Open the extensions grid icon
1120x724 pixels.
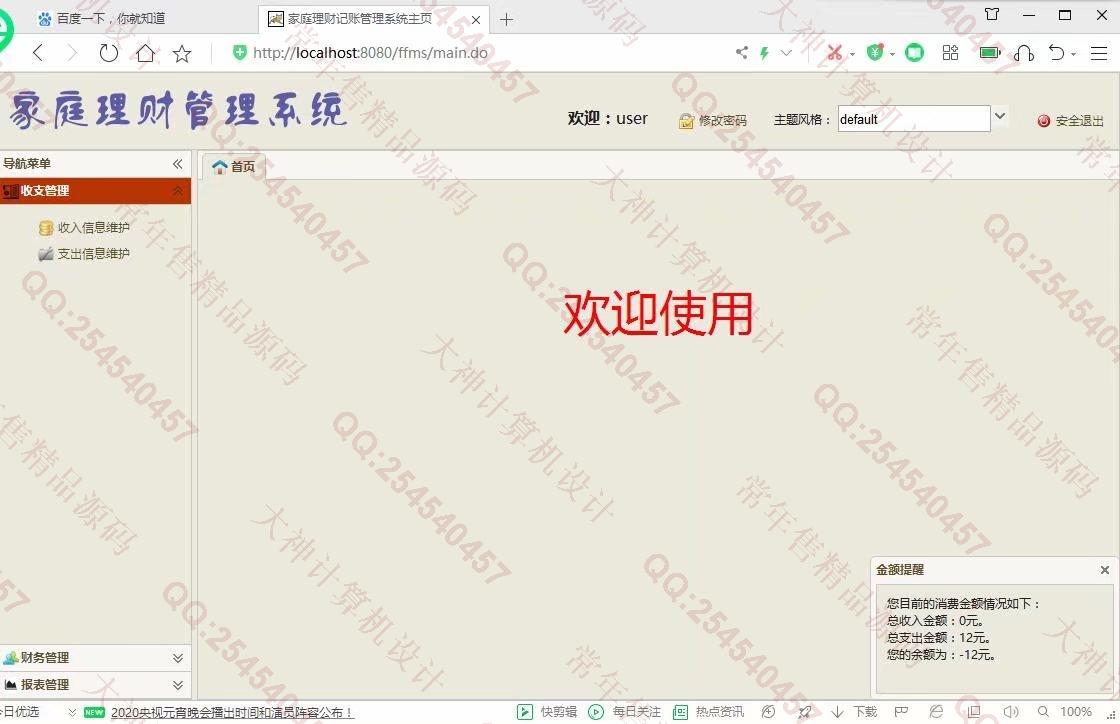951,53
